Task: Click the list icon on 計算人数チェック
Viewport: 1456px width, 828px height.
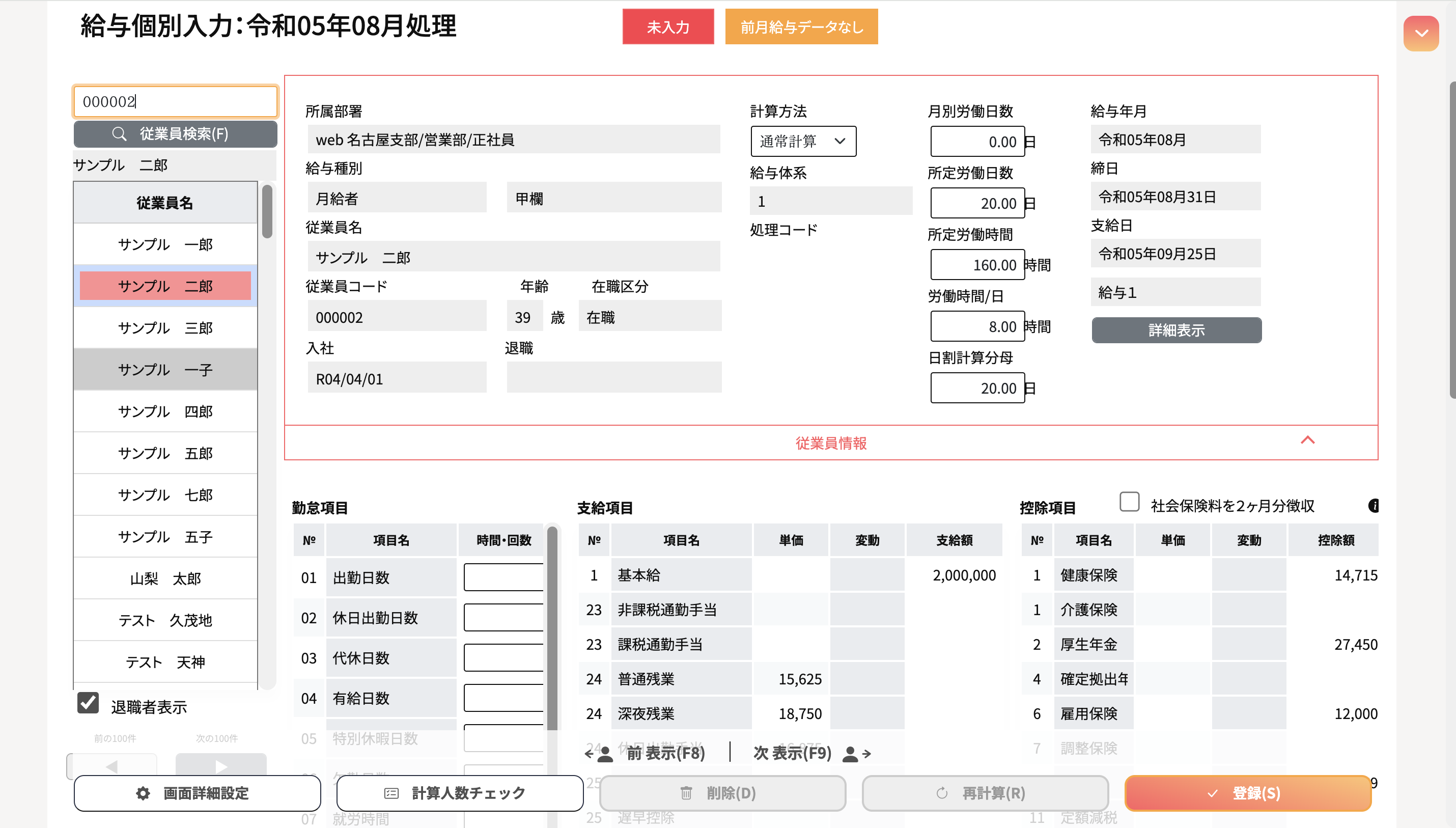Action: pos(391,793)
